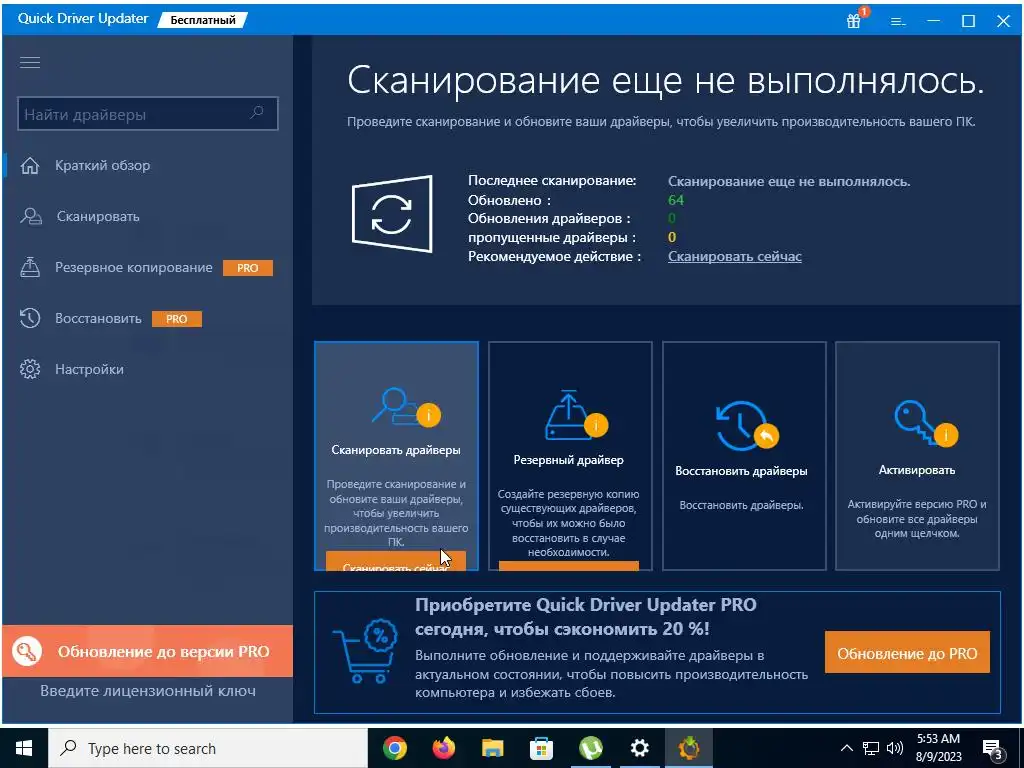Click the Рекомендуемое действие label
This screenshot has width=1024, height=768.
pos(554,256)
